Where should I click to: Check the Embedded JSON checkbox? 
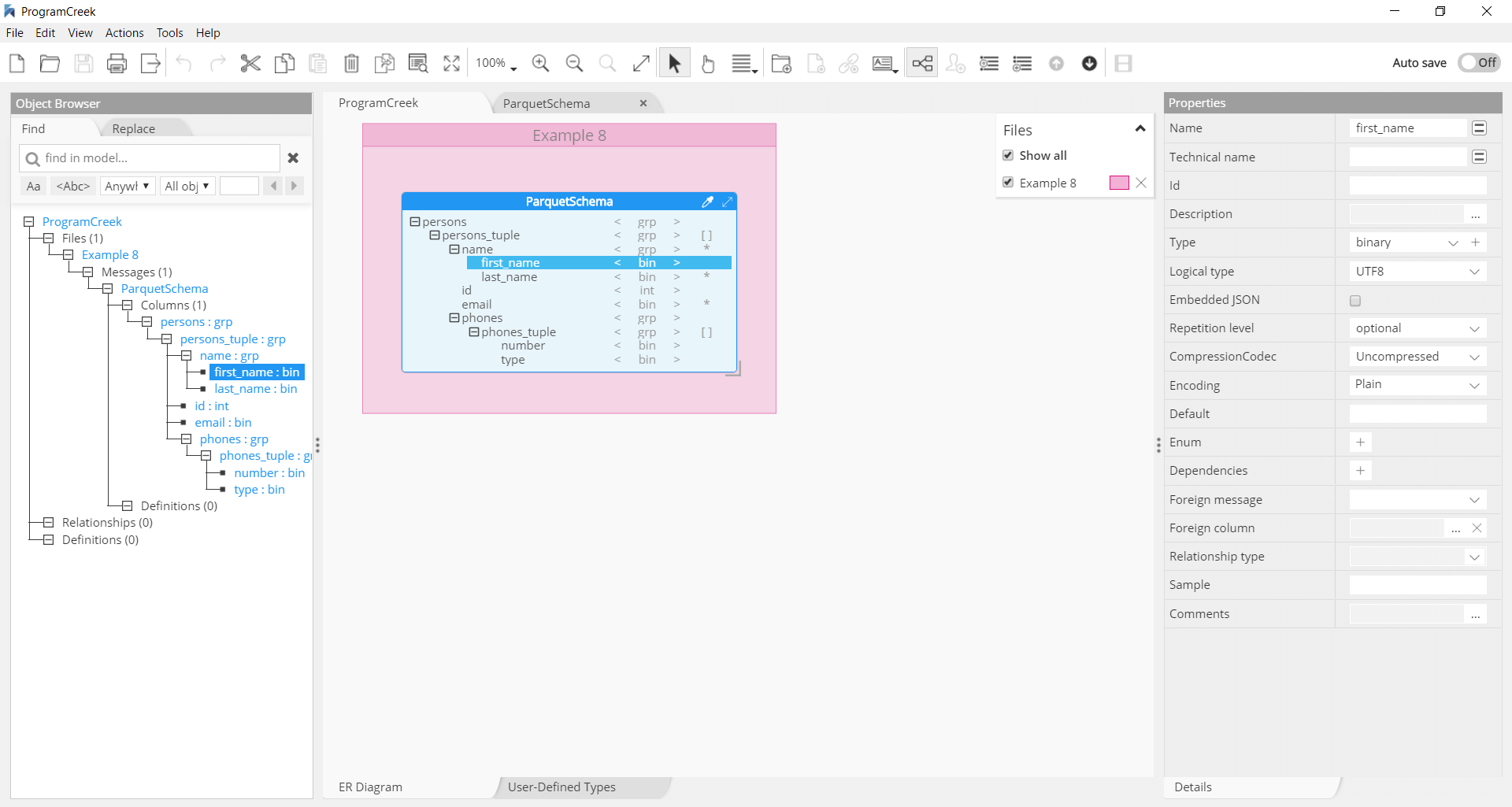point(1355,300)
